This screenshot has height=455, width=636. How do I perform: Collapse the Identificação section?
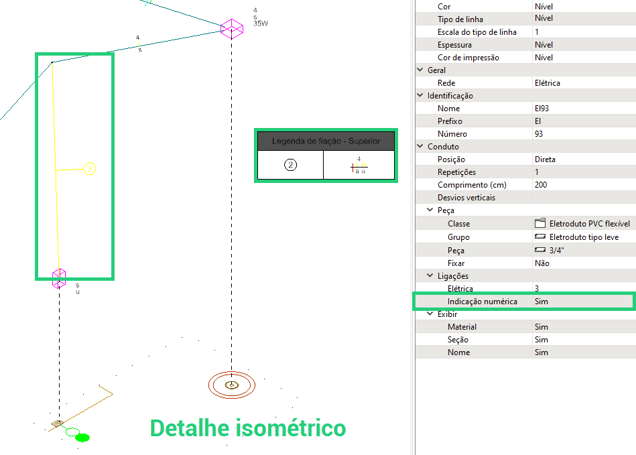coord(420,95)
